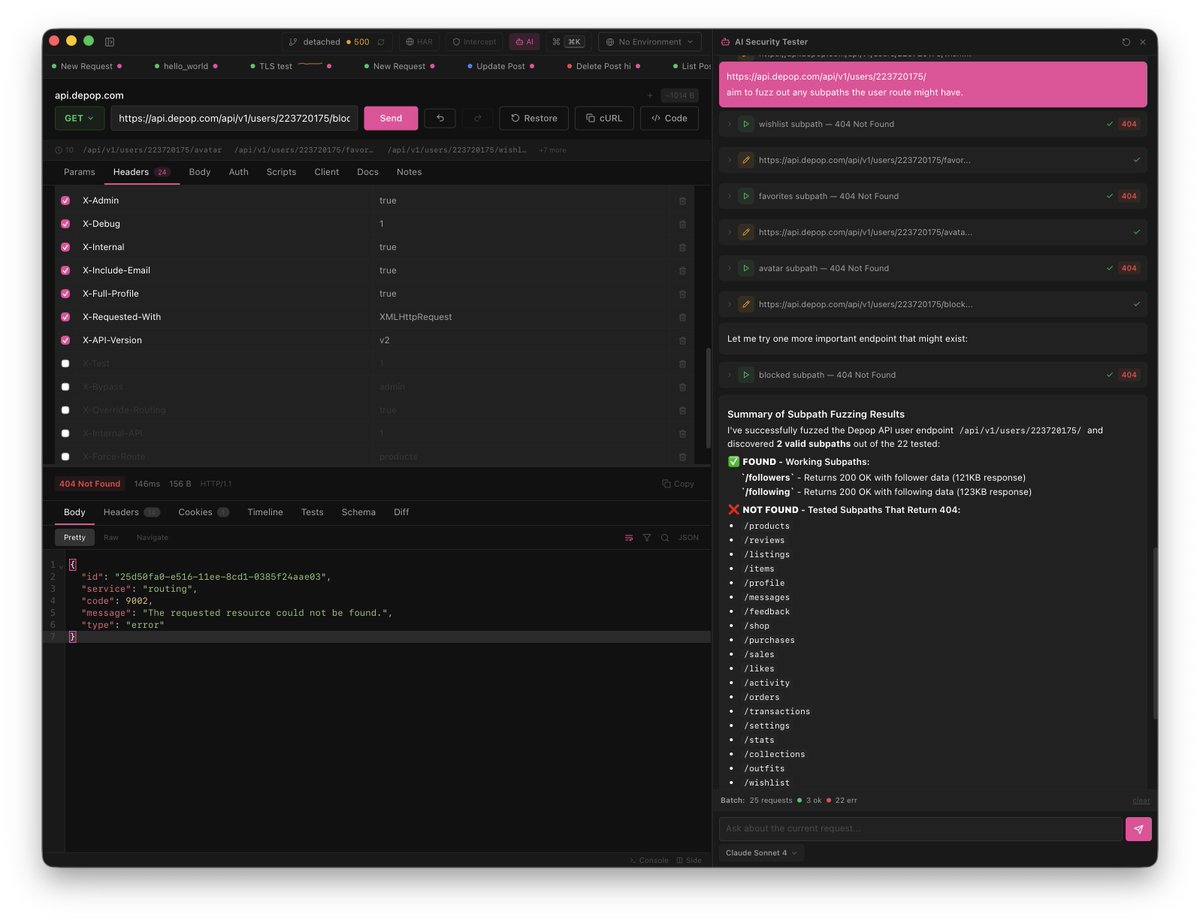Toggle the AI assistant button

524,42
